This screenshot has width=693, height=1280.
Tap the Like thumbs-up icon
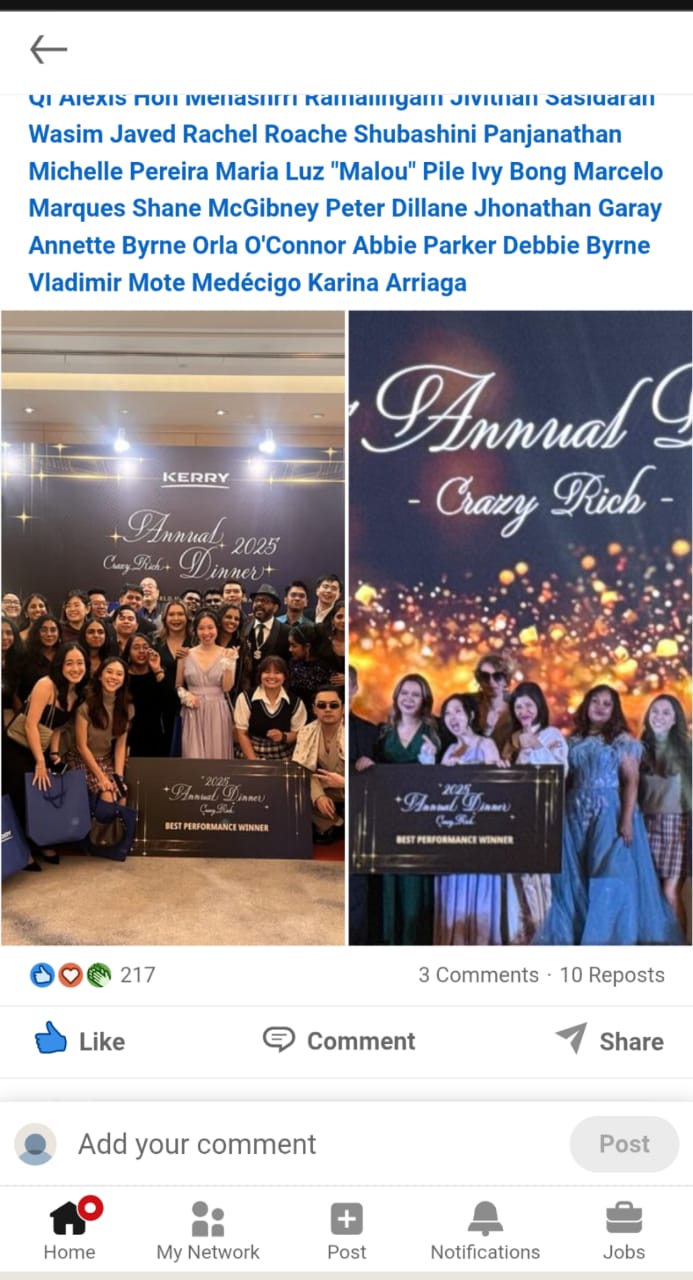51,1038
